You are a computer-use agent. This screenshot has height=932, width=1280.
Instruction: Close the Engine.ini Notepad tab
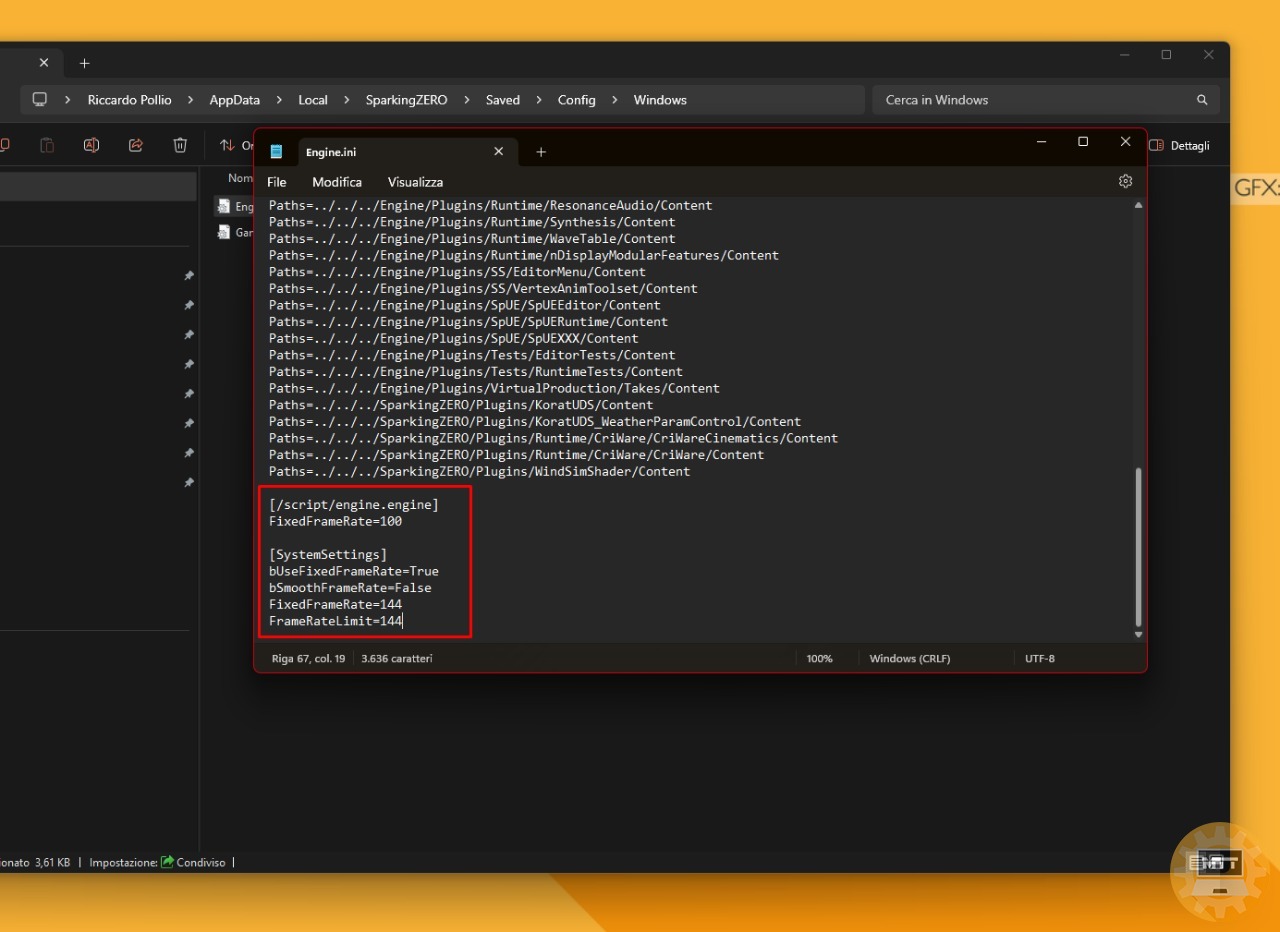tap(498, 152)
